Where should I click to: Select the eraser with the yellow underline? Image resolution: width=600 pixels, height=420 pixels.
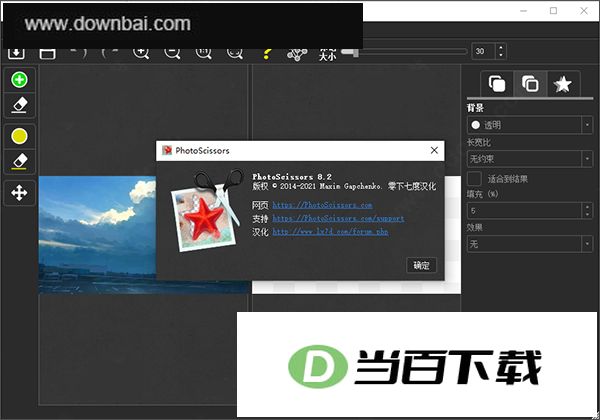point(20,162)
